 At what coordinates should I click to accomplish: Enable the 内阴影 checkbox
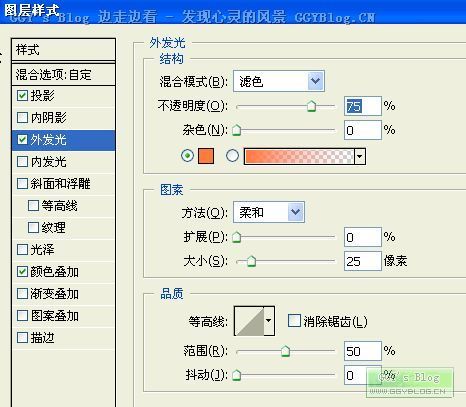pyautogui.click(x=22, y=118)
